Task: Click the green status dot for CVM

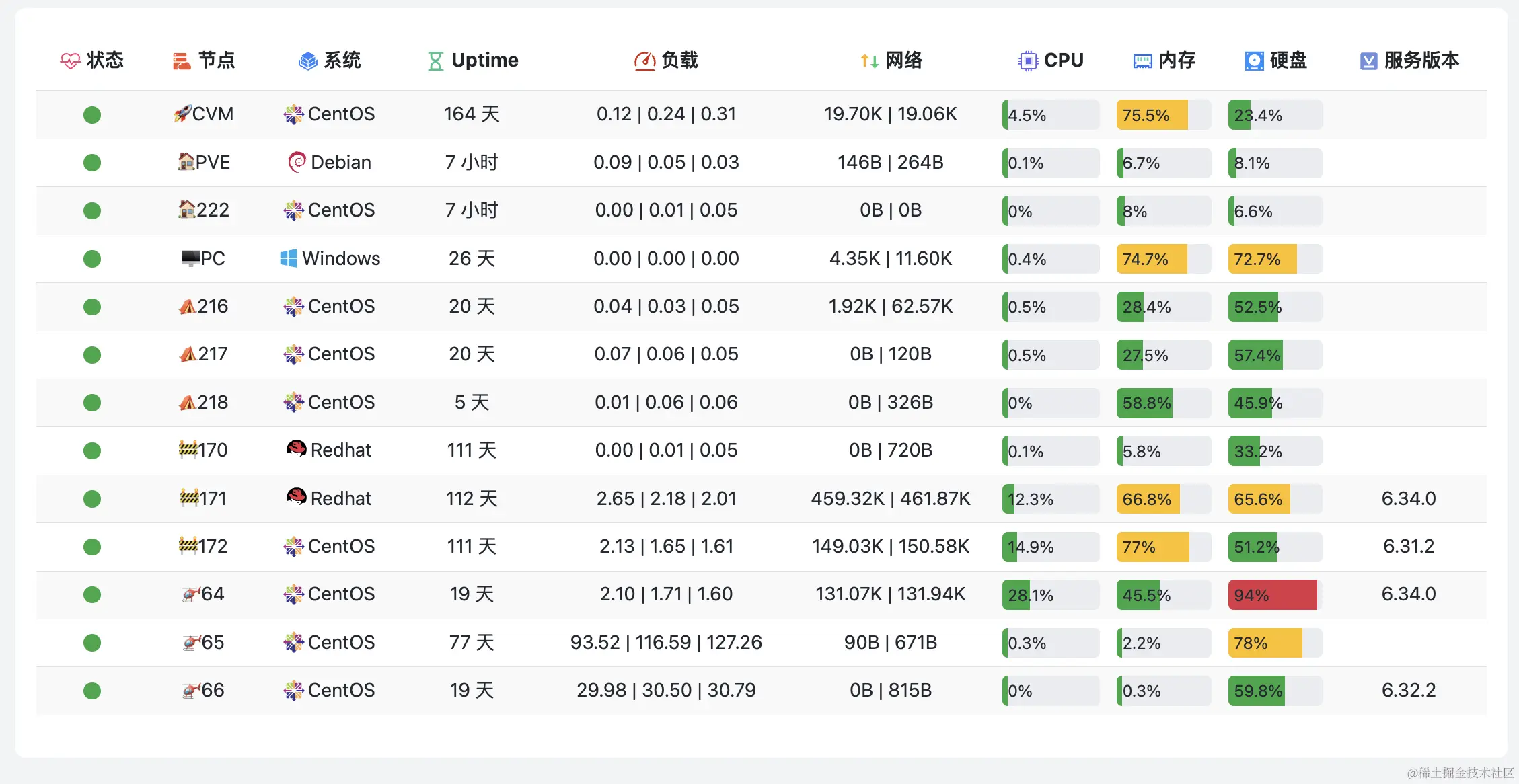Action: 92,115
